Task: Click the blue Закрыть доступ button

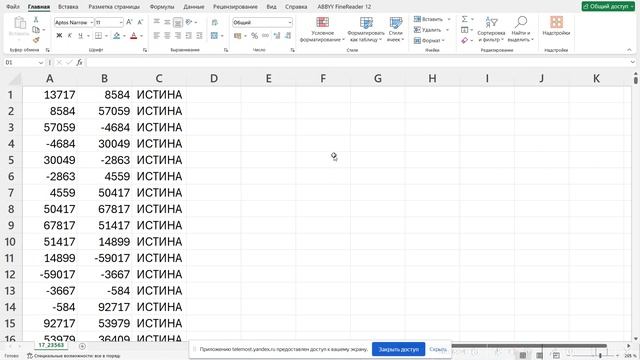Action: click(x=398, y=349)
